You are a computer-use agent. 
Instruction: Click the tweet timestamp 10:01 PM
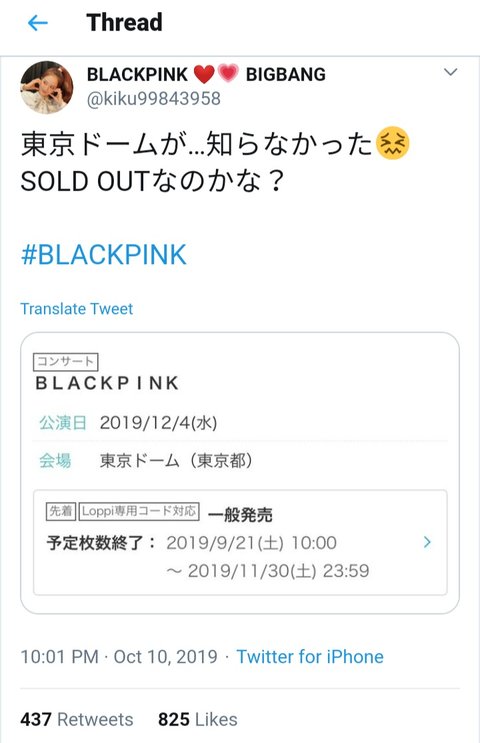[x=59, y=657]
